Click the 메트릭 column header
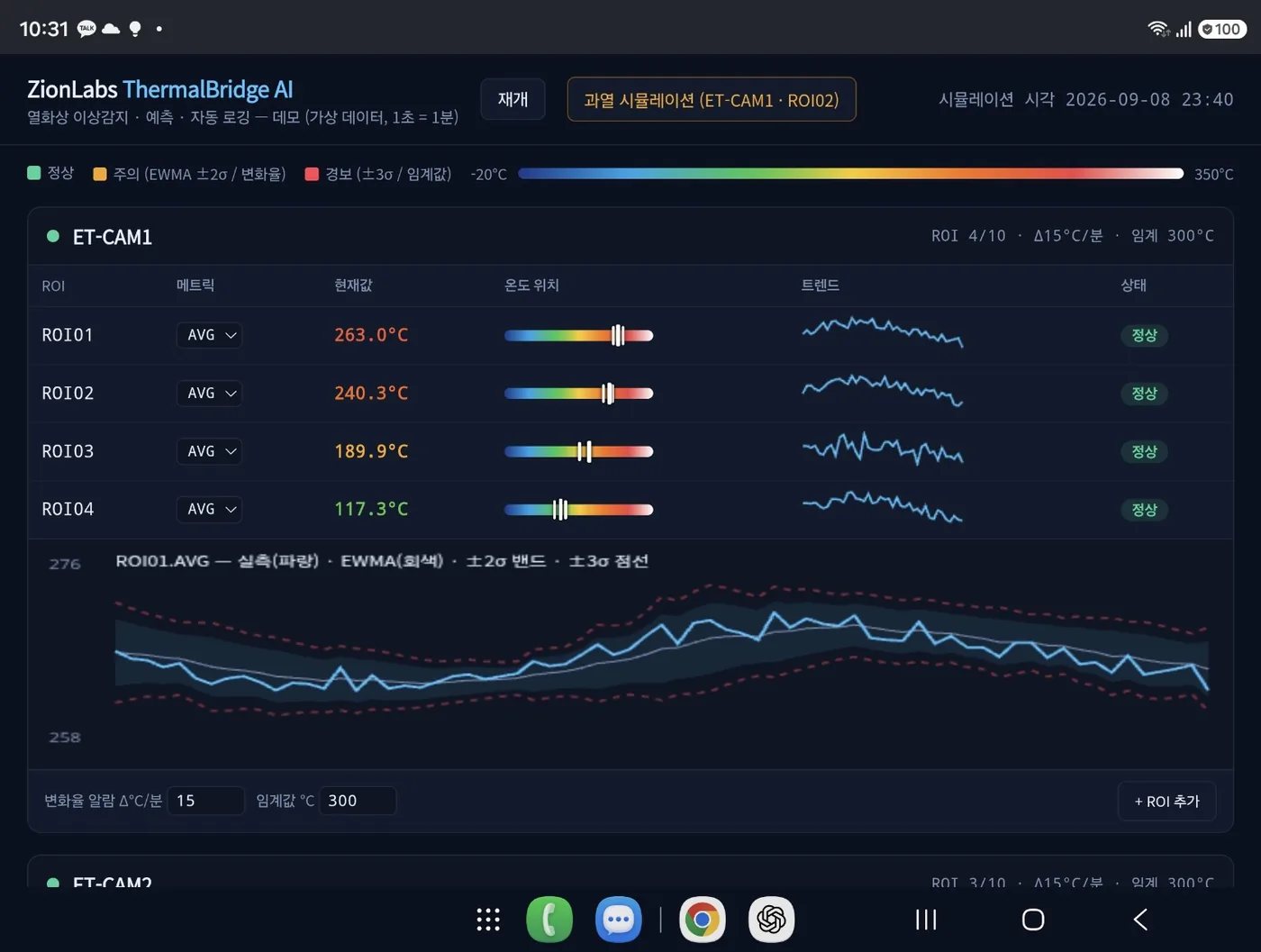The height and width of the screenshot is (952, 1261). [x=195, y=286]
